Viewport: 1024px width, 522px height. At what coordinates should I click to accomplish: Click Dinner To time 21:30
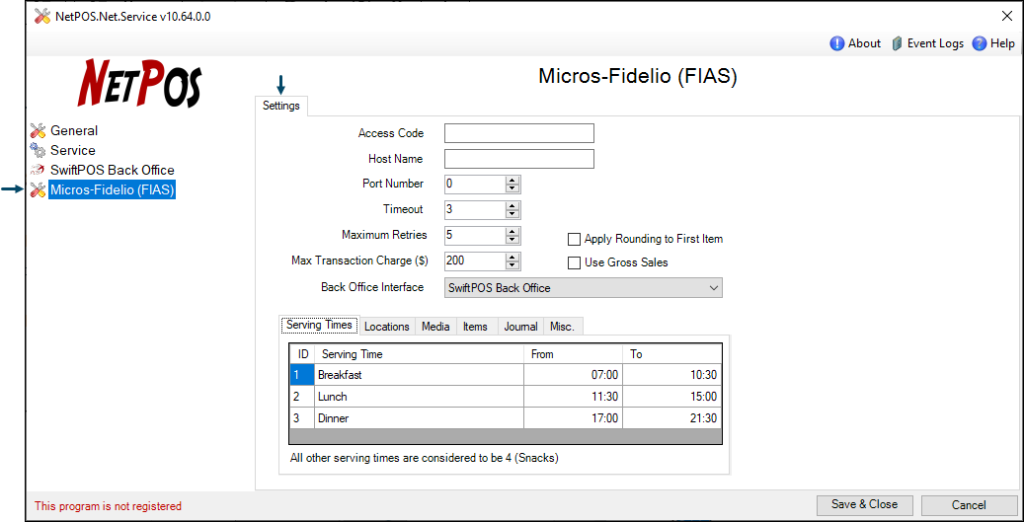coord(672,418)
